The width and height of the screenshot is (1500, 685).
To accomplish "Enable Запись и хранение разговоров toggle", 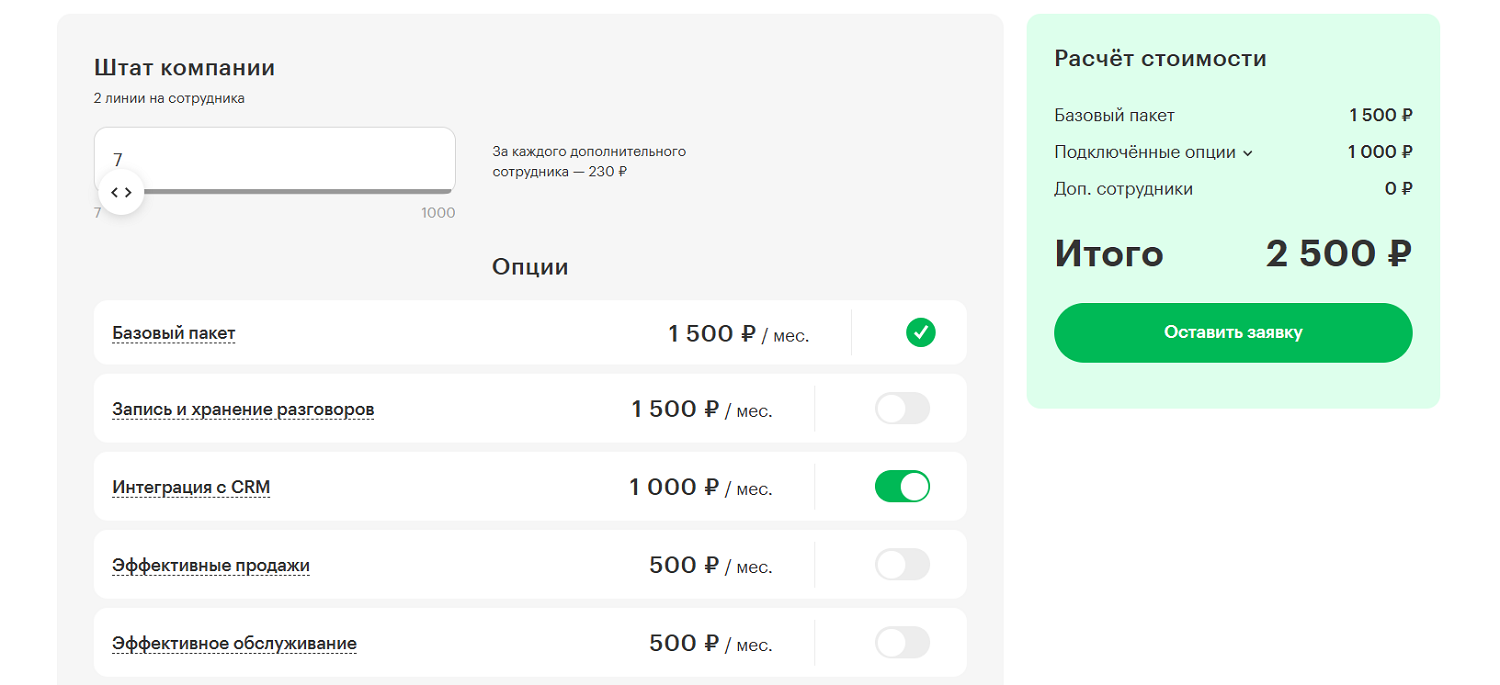I will pyautogui.click(x=902, y=408).
